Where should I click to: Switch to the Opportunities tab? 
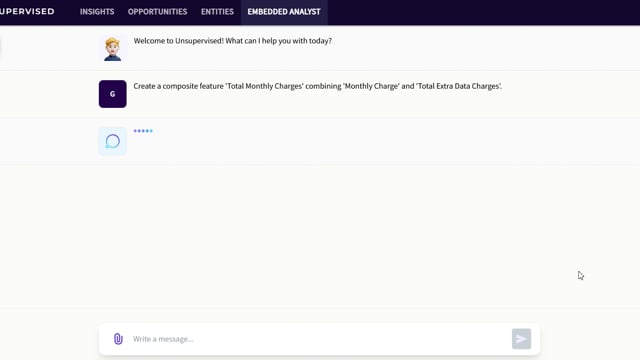click(x=158, y=12)
